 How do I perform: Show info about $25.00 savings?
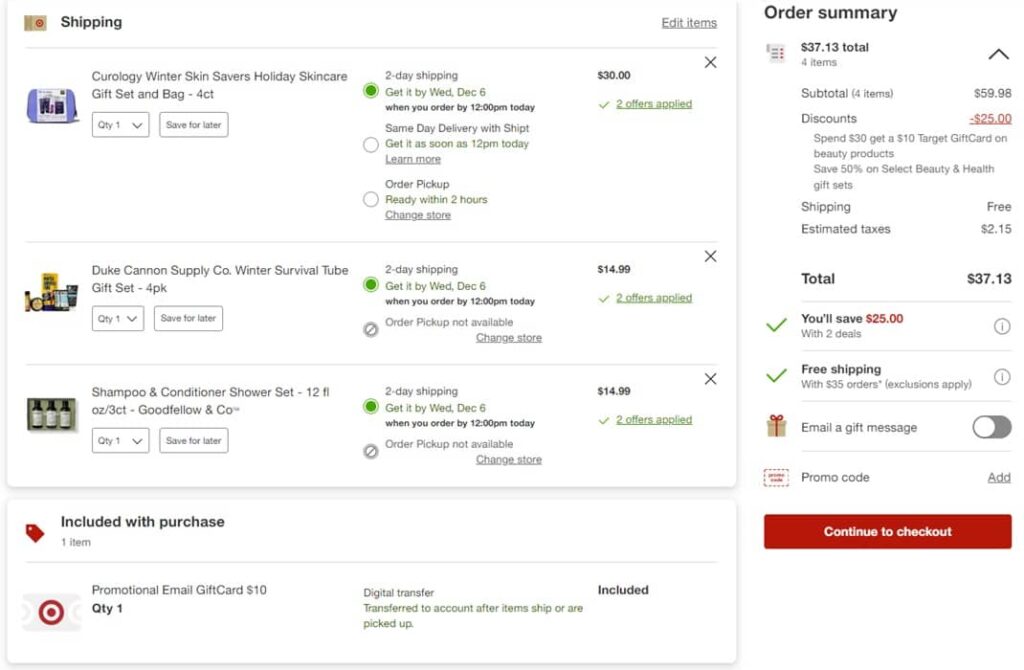(x=1001, y=326)
